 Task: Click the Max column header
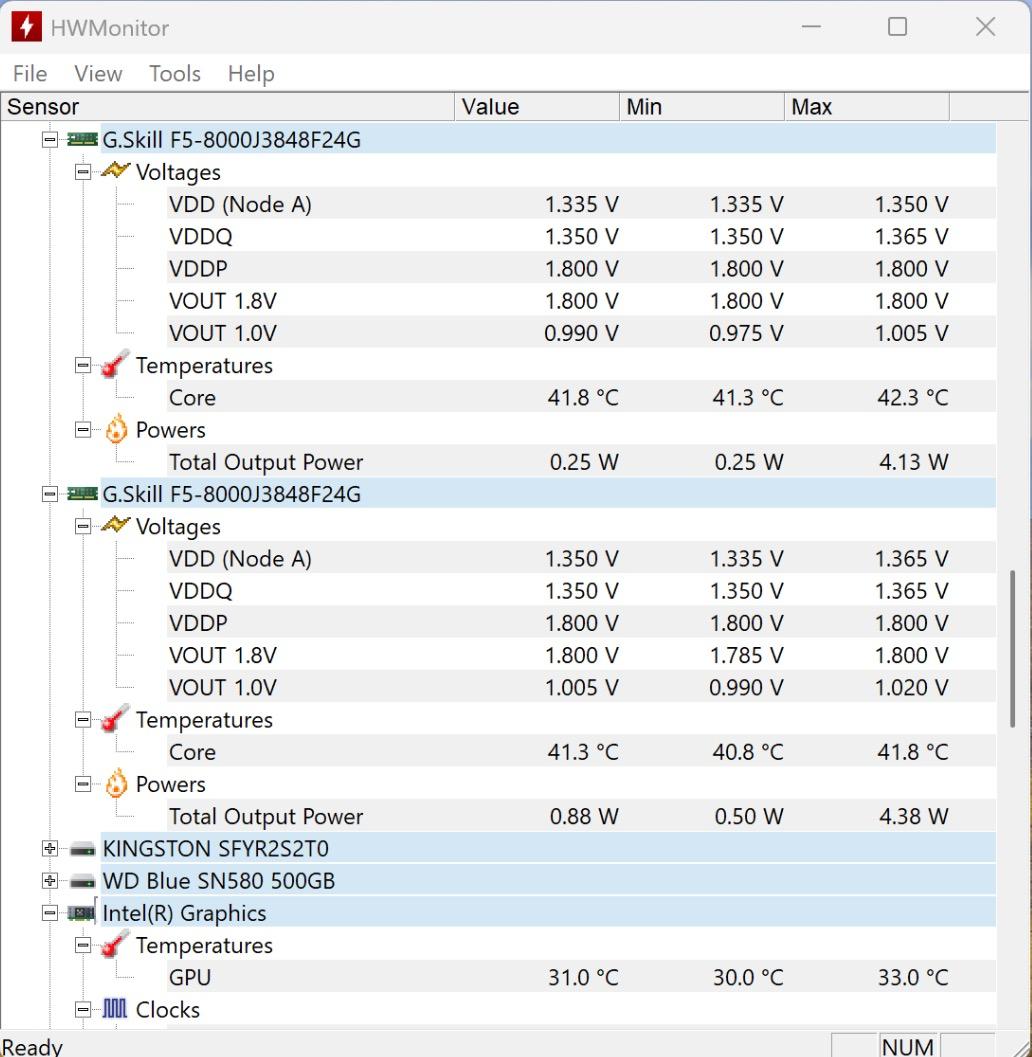[865, 107]
